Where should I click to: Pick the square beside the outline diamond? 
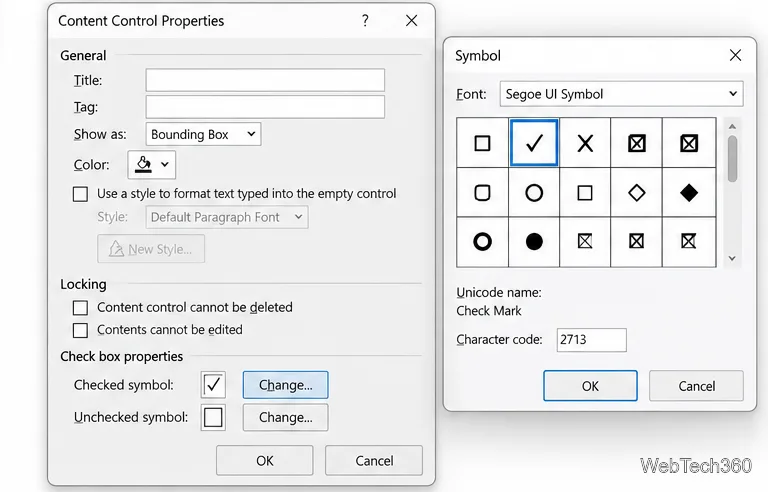pyautogui.click(x=585, y=193)
